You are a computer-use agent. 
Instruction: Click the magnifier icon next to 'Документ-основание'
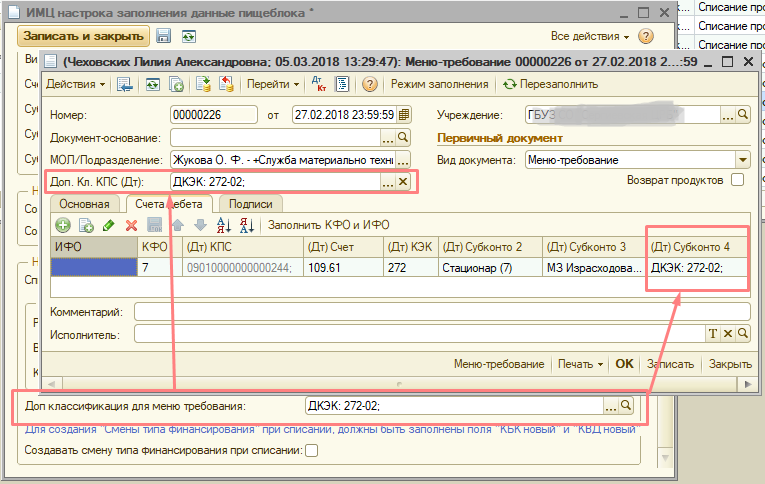[404, 137]
